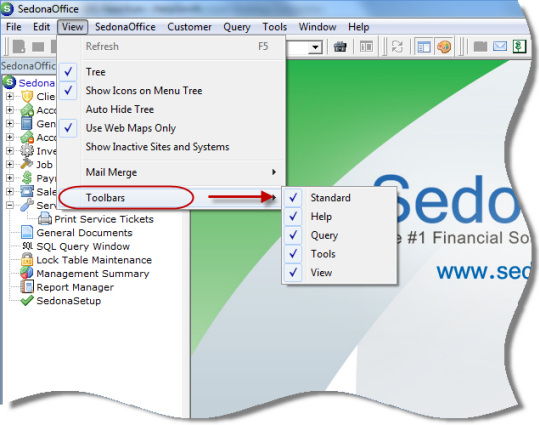Open the Tools menu in the menu bar
Viewport: 539px width, 425px height.
[x=275, y=27]
